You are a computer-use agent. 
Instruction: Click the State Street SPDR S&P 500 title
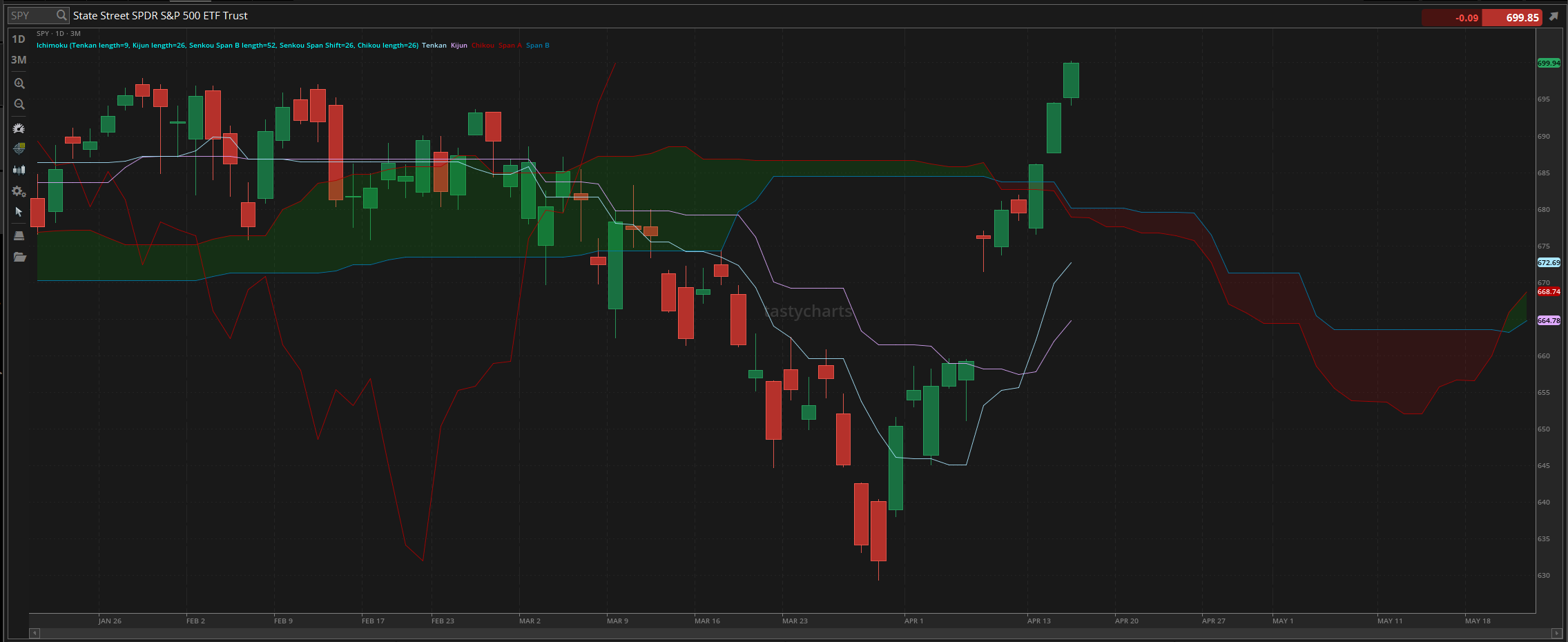coord(160,15)
